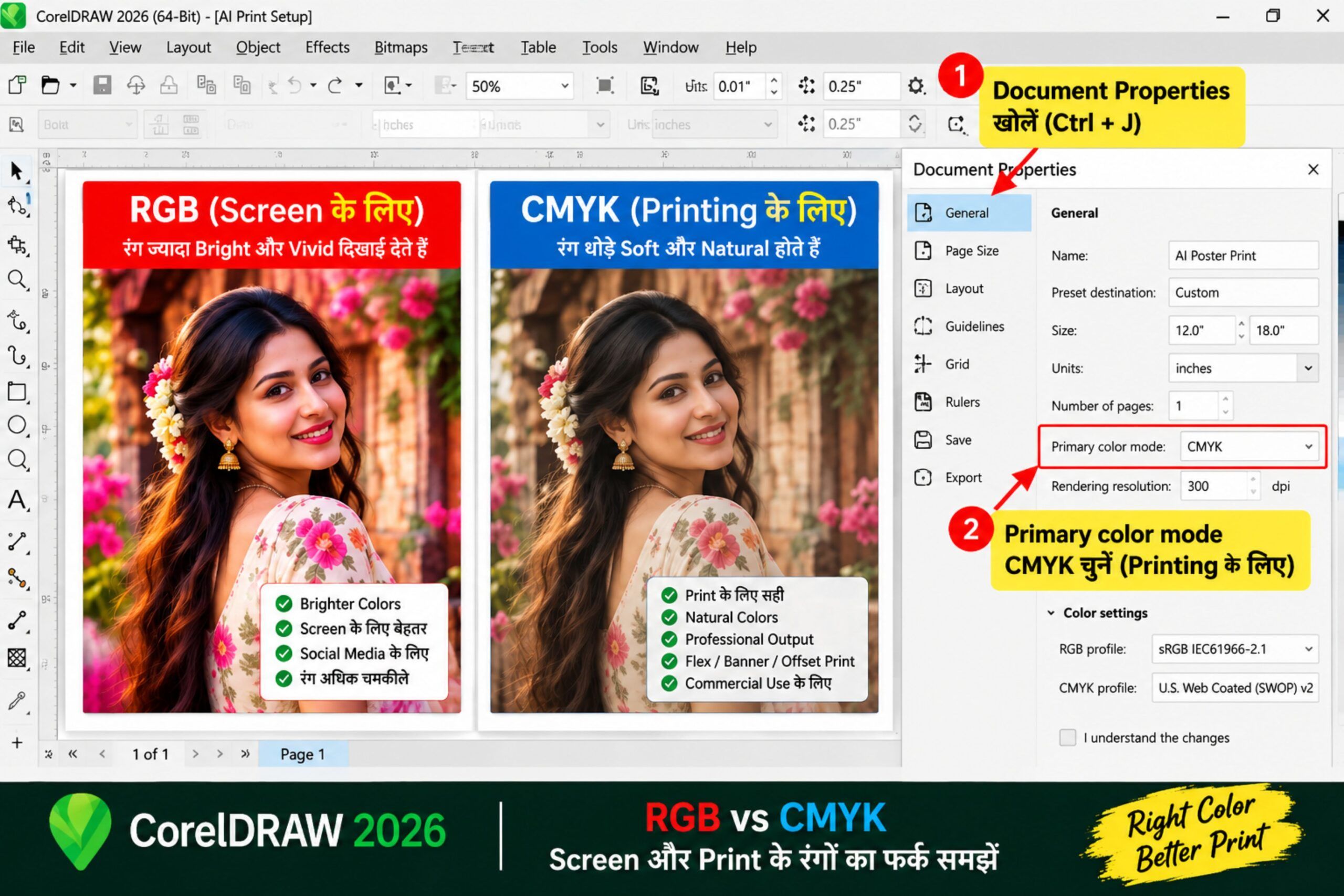Open the File menu
The width and height of the screenshot is (1344, 896).
coord(24,47)
